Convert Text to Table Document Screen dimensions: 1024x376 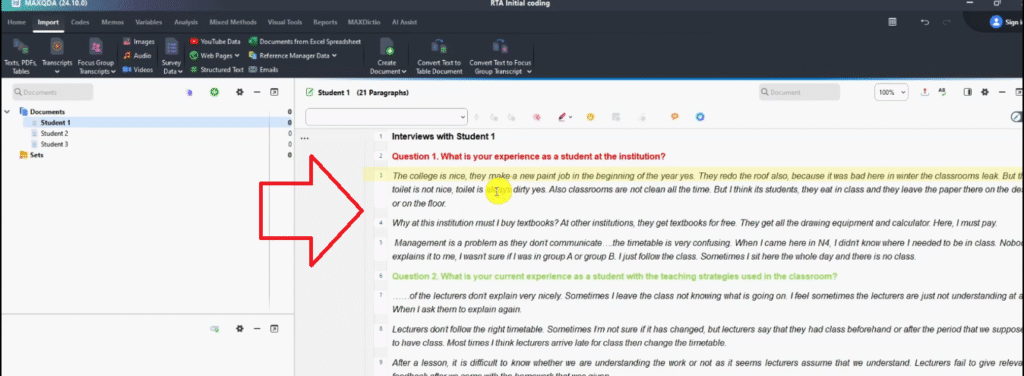click(x=440, y=56)
